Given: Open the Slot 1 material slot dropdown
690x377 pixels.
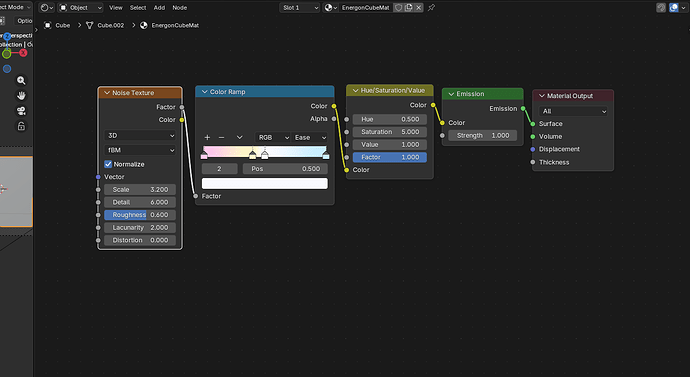Looking at the screenshot, I should [x=299, y=7].
